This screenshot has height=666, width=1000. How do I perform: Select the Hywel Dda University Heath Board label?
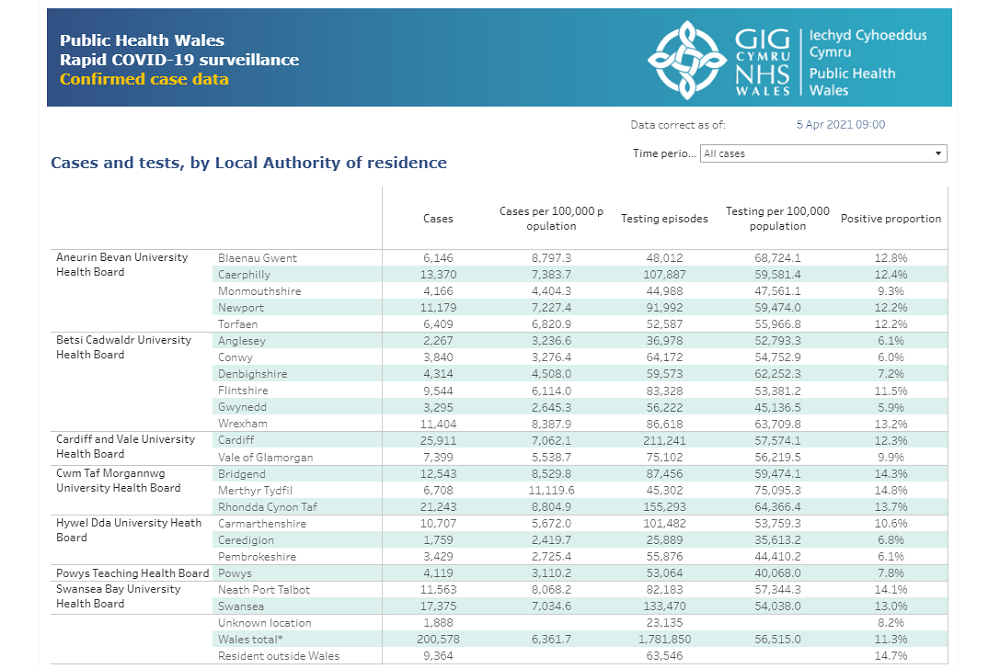[x=129, y=530]
